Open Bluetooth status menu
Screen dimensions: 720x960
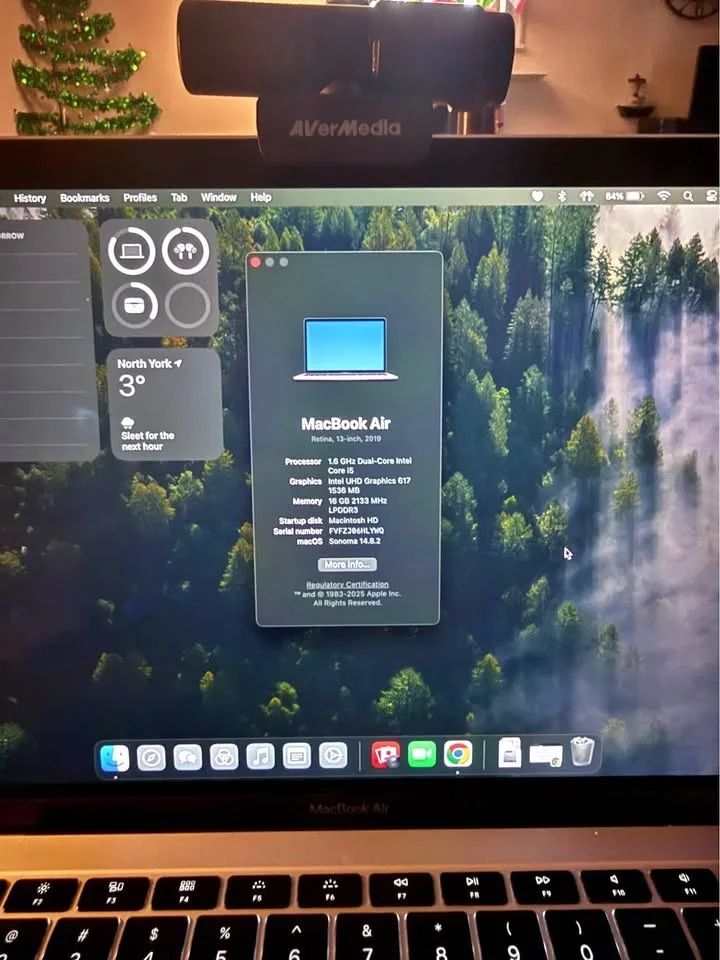pos(562,196)
